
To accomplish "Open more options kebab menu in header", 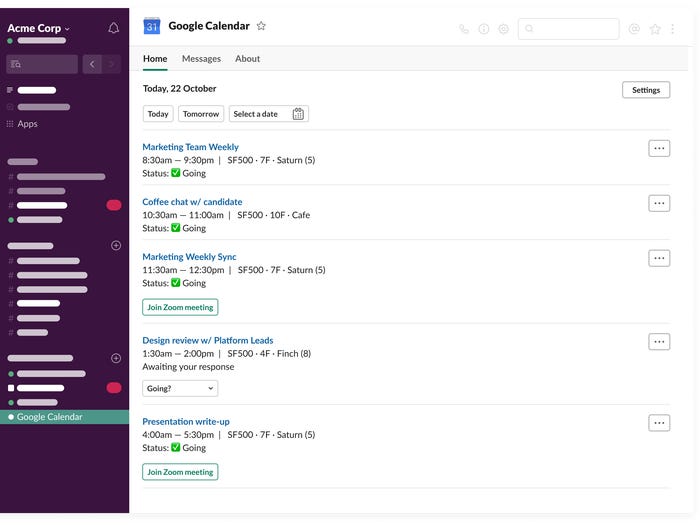I will point(673,29).
